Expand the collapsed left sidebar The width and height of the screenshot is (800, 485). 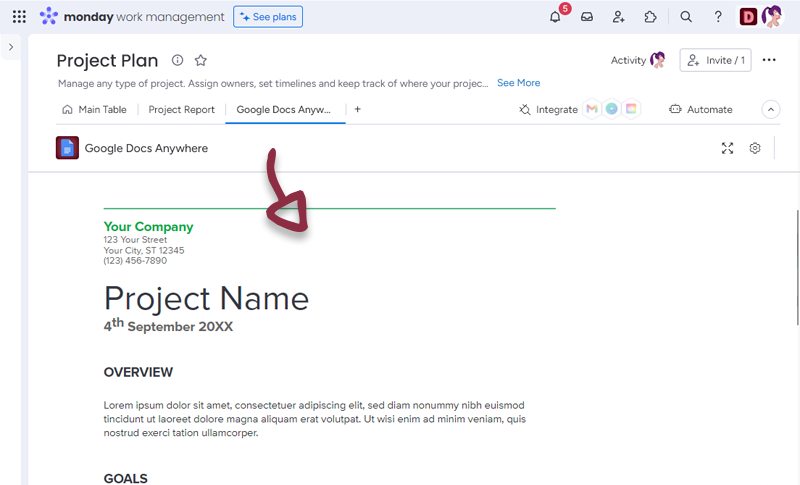11,47
